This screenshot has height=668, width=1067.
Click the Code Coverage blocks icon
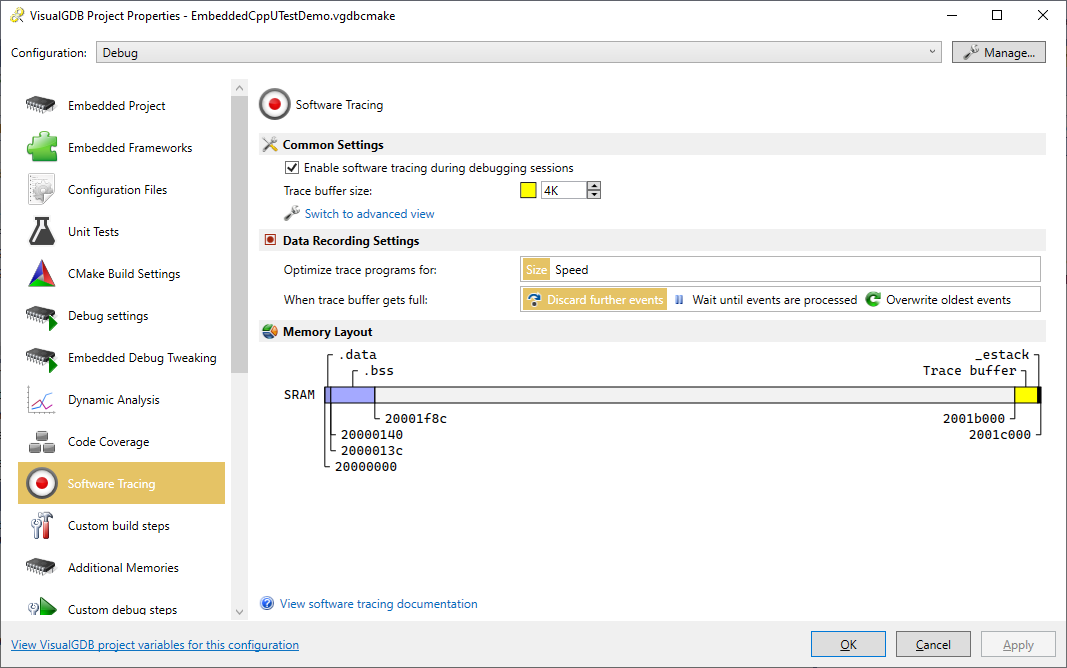[42, 442]
